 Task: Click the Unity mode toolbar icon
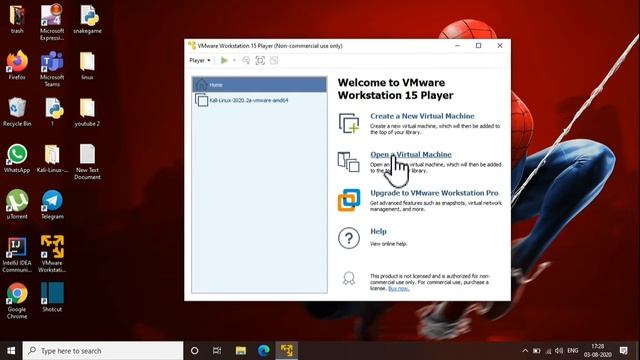coord(274,60)
